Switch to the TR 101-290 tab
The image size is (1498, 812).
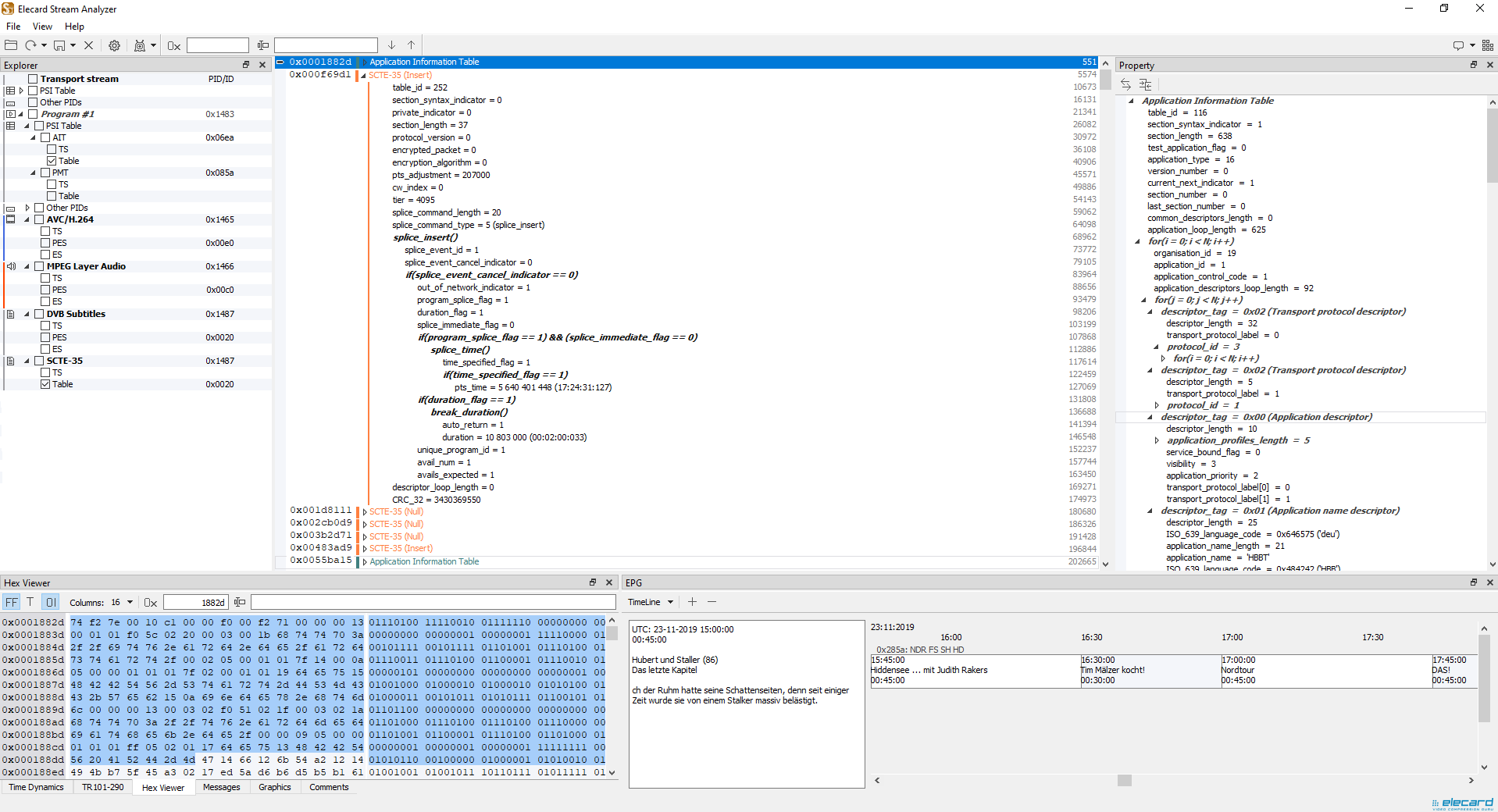tap(102, 787)
